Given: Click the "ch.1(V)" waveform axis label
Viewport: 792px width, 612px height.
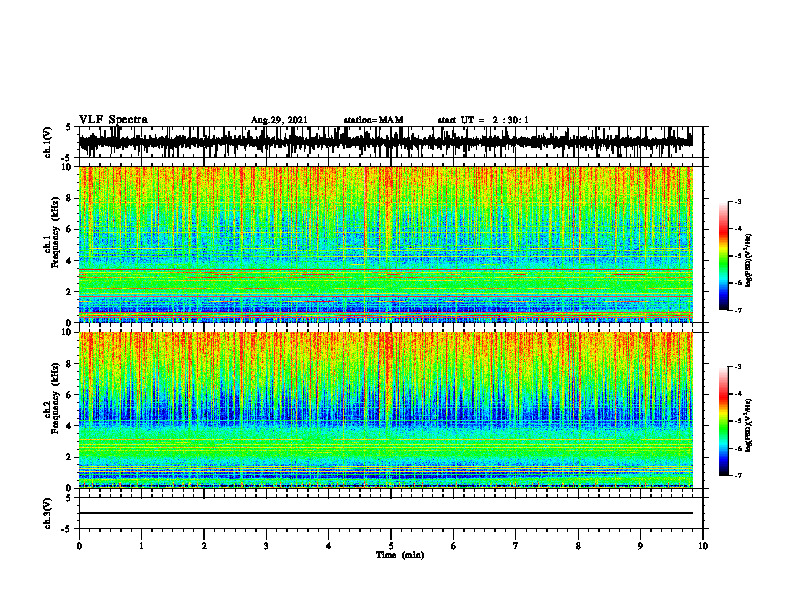Looking at the screenshot, I should pos(47,142).
